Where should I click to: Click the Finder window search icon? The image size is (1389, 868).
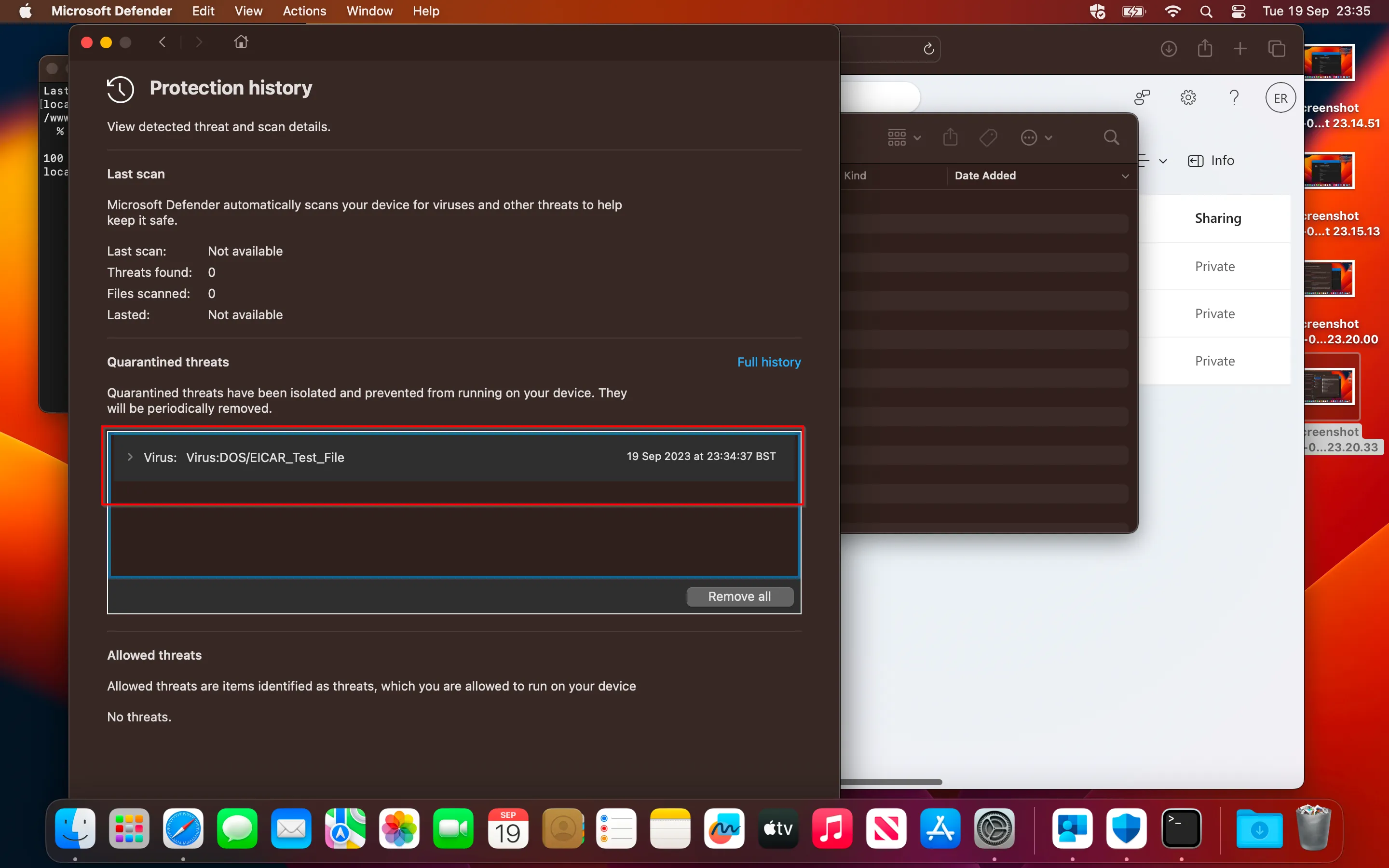1111,138
